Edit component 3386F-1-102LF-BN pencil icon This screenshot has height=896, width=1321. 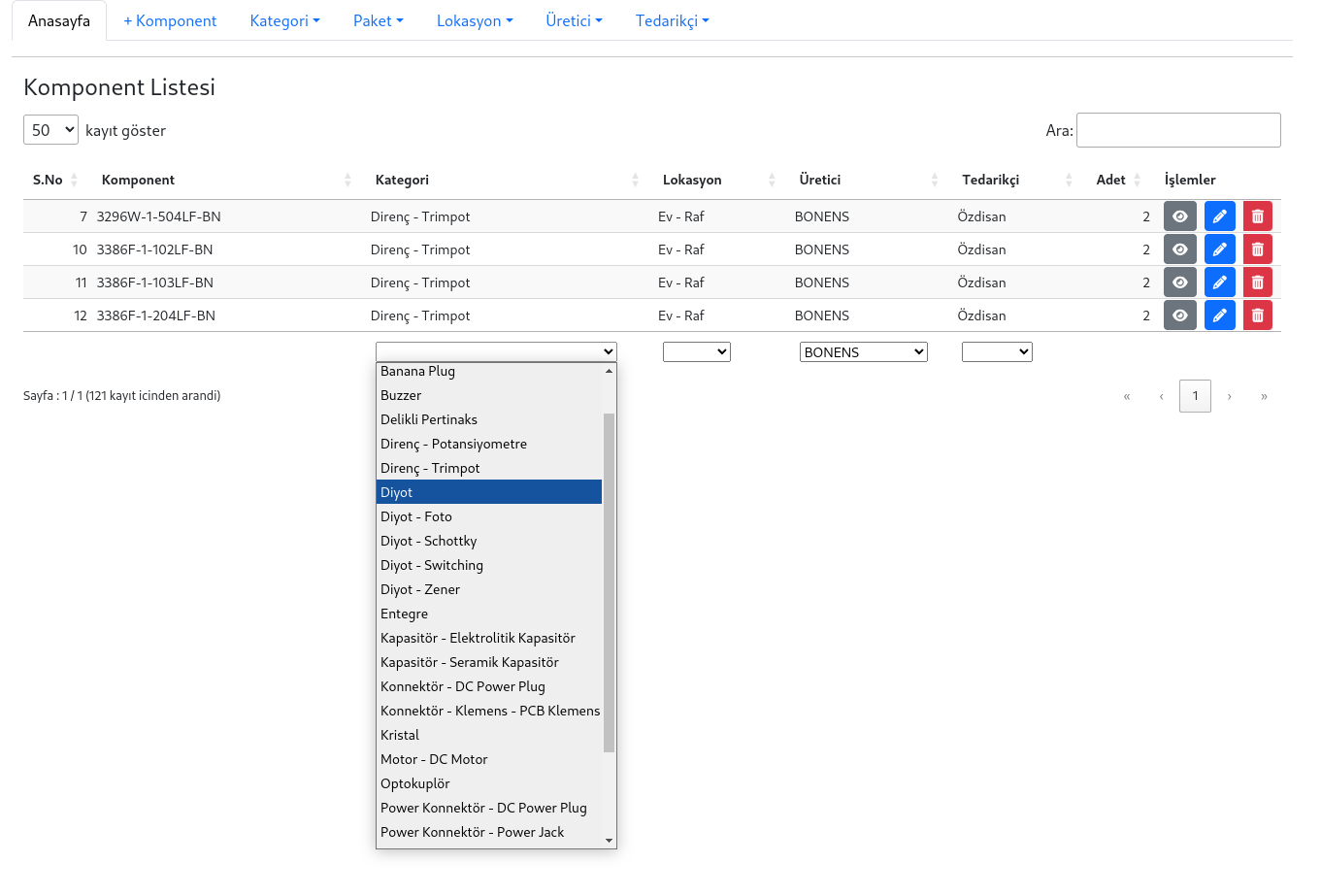(1219, 249)
